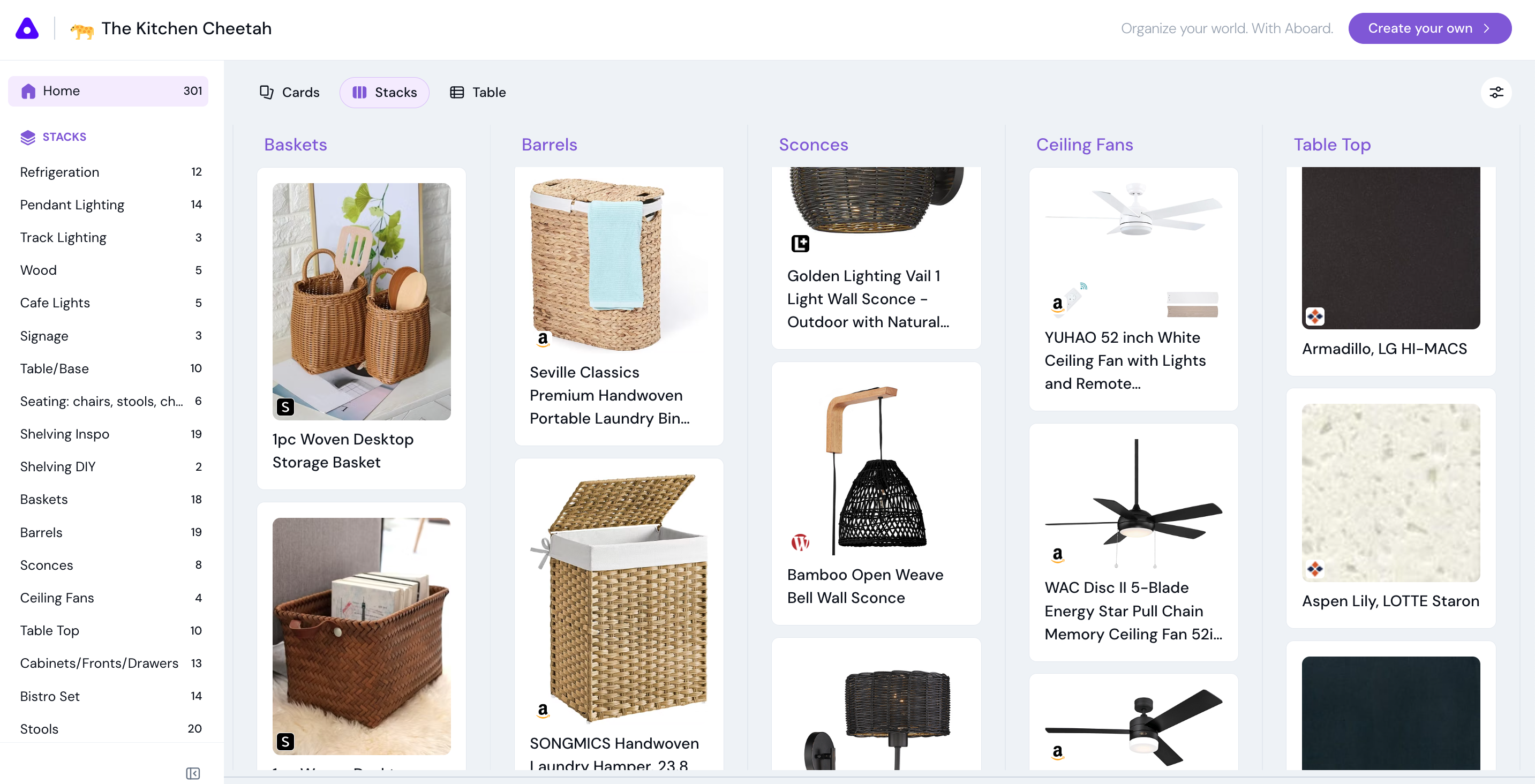Click the Shopify icon on desktop storage basket card
Image resolution: width=1535 pixels, height=784 pixels.
[x=285, y=406]
